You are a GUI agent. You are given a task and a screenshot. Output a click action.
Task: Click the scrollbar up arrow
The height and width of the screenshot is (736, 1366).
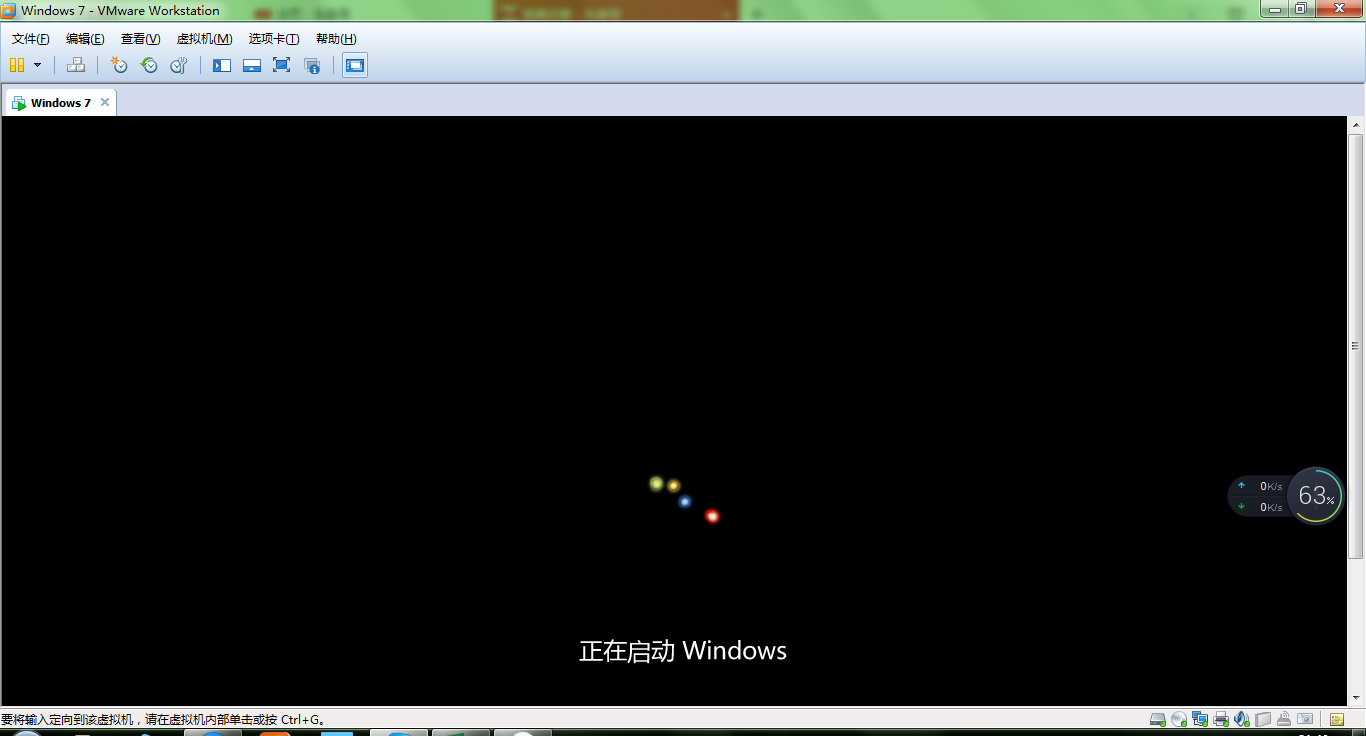tap(1356, 125)
